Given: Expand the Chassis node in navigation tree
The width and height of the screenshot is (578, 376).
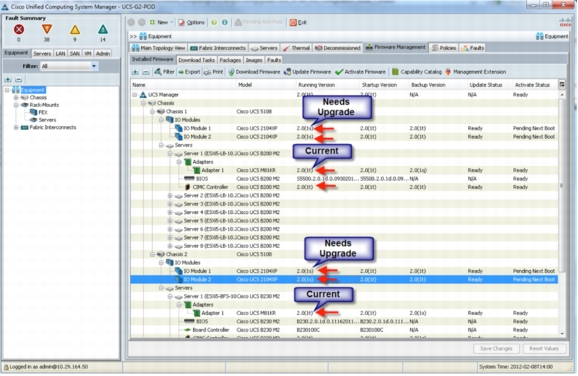Looking at the screenshot, I should click(x=16, y=98).
